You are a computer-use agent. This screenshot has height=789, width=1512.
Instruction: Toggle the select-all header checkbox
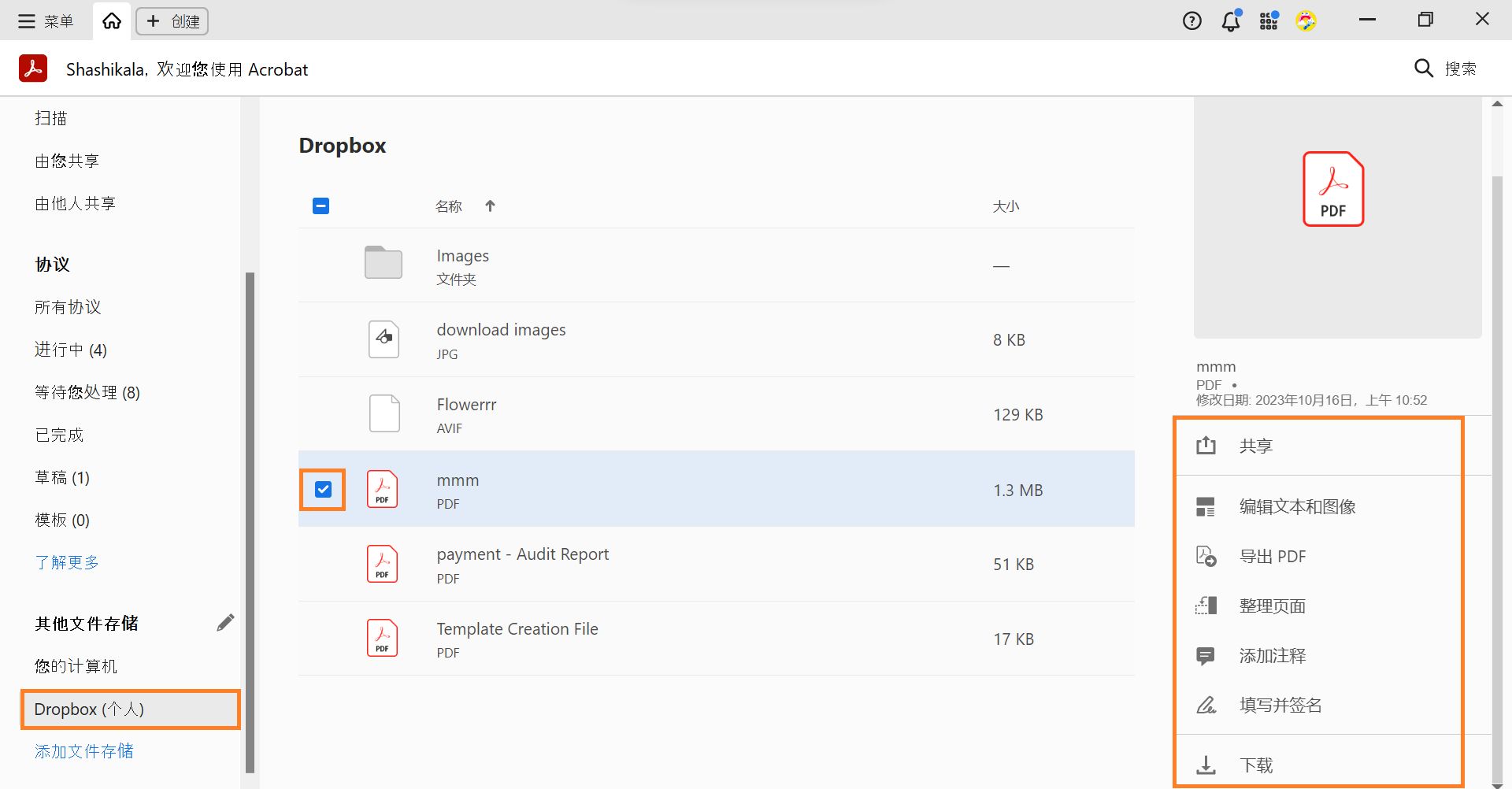pyautogui.click(x=321, y=206)
